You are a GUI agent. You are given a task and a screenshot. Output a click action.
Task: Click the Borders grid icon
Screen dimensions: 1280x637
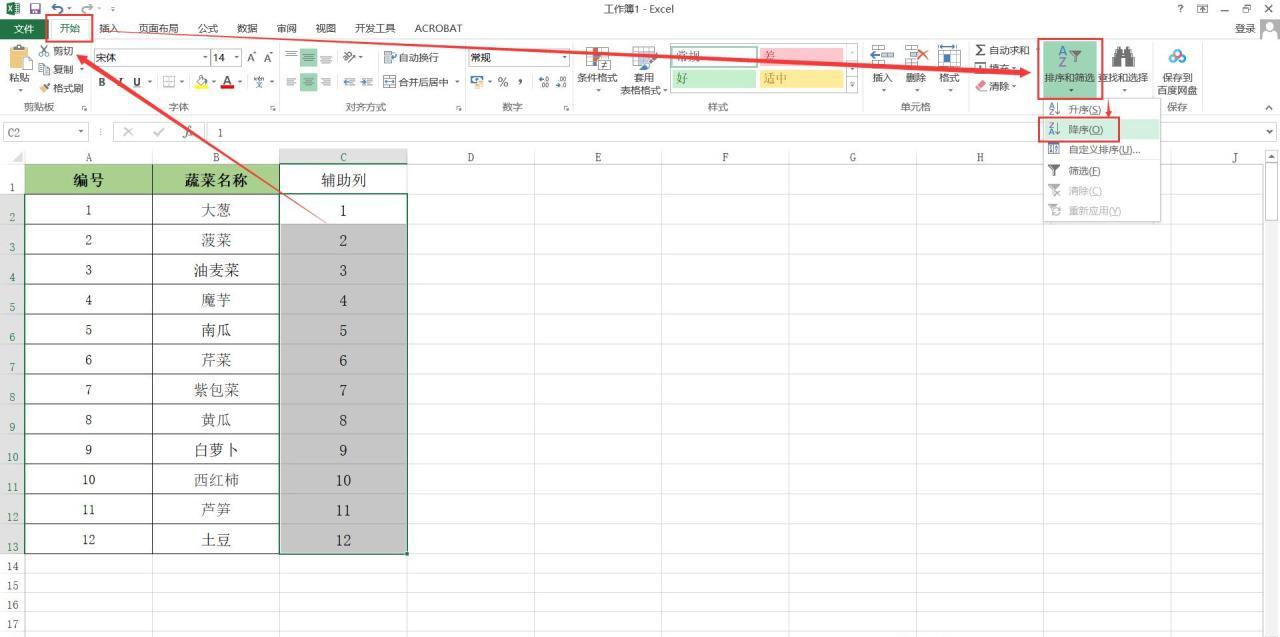pyautogui.click(x=169, y=82)
